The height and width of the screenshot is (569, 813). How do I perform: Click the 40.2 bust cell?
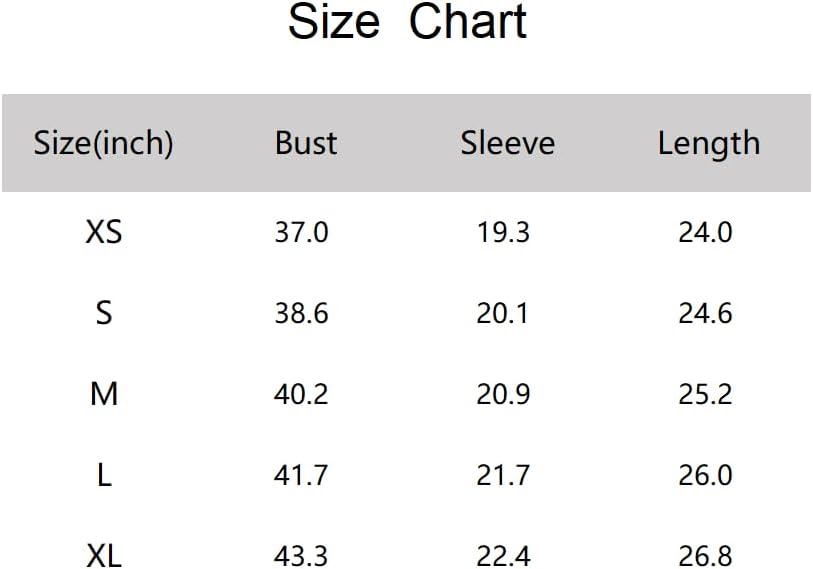coord(301,394)
